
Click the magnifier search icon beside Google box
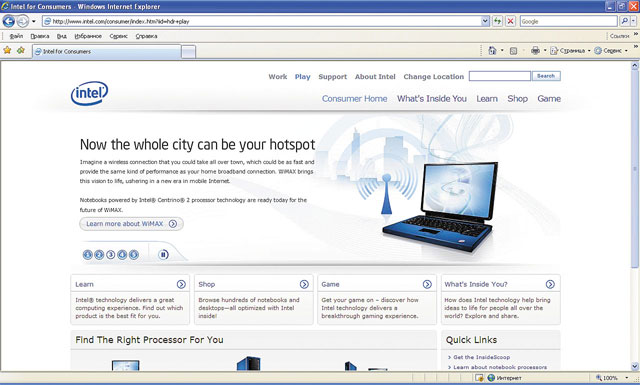click(x=624, y=21)
